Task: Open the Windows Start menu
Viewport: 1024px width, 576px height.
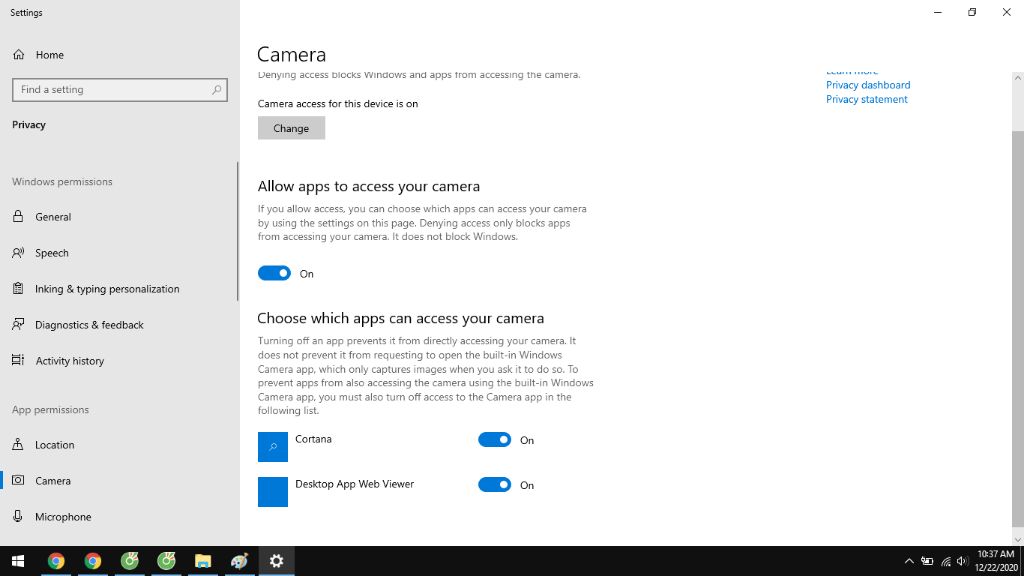Action: pyautogui.click(x=18, y=561)
